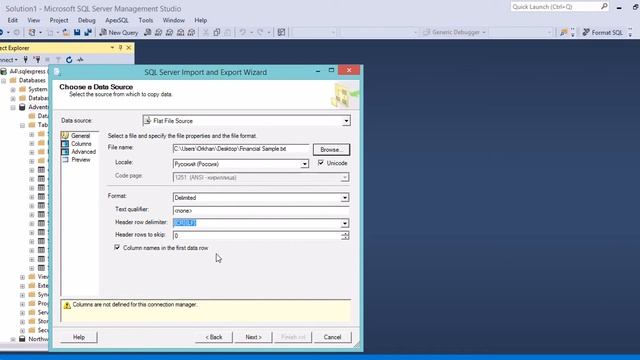Viewport: 640px width, 360px height.
Task: Open the View menu
Action: [x=33, y=20]
